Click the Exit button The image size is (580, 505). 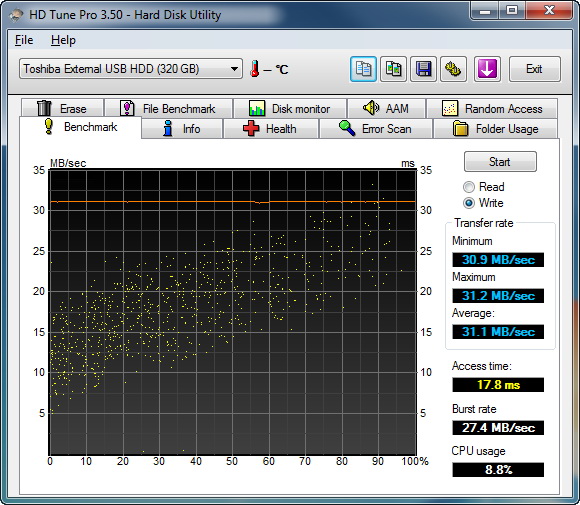pyautogui.click(x=535, y=69)
